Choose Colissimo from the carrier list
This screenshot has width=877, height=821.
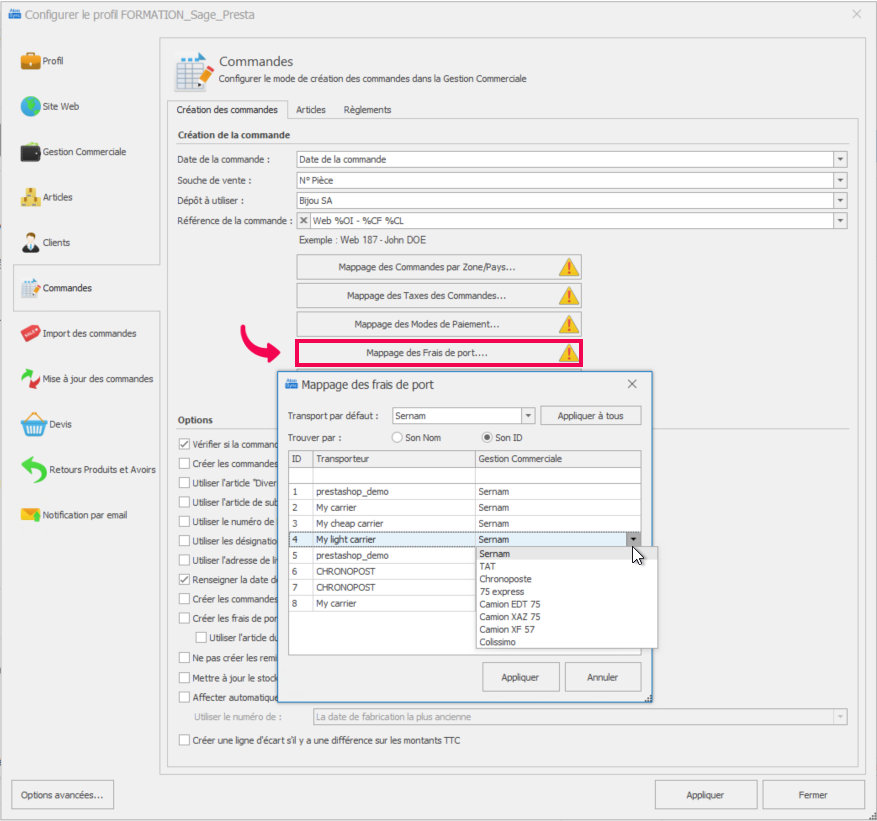coord(499,642)
